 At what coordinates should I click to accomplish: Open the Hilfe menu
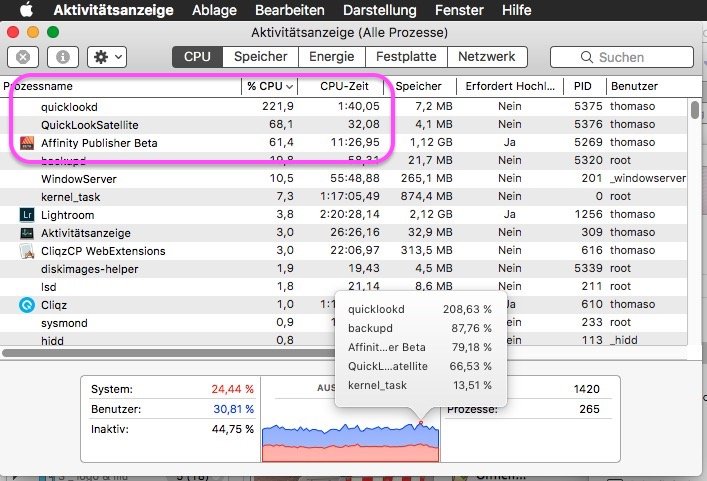(x=517, y=10)
